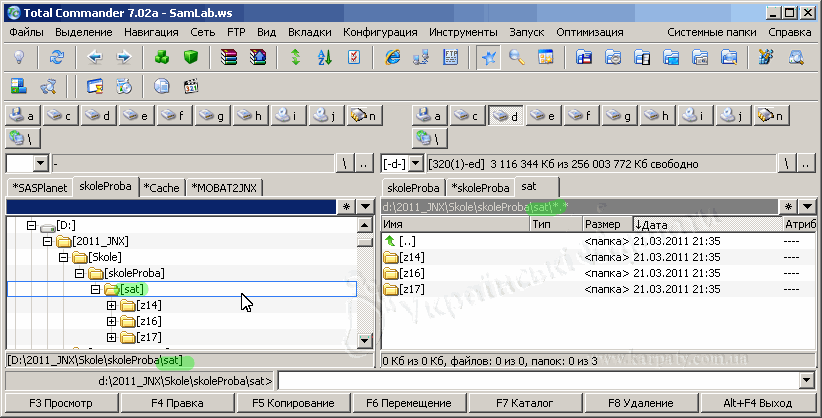The image size is (822, 418).
Task: Open the command line history dropdown
Action: (x=808, y=380)
